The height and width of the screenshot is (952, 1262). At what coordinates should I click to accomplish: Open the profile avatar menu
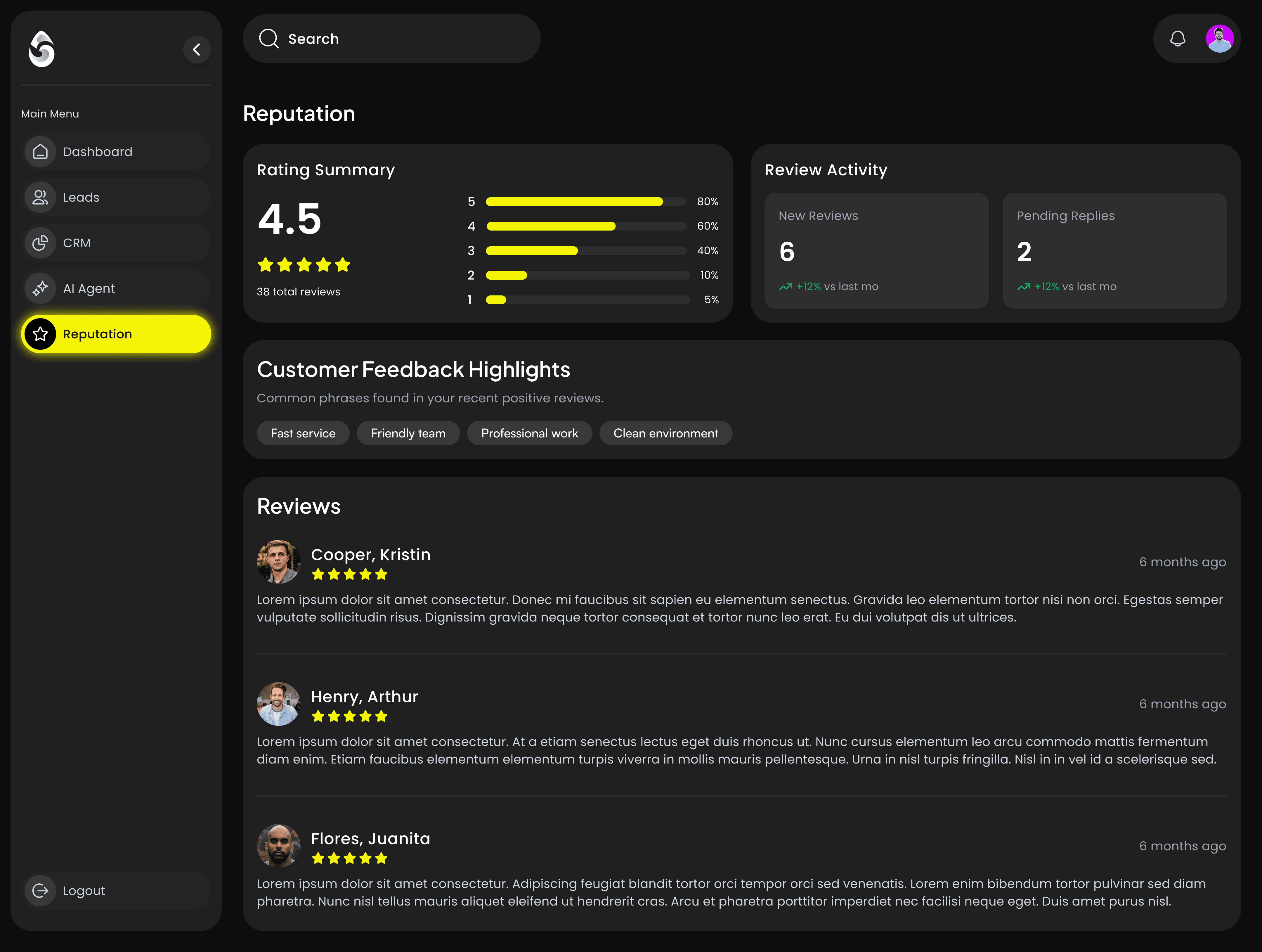tap(1220, 38)
